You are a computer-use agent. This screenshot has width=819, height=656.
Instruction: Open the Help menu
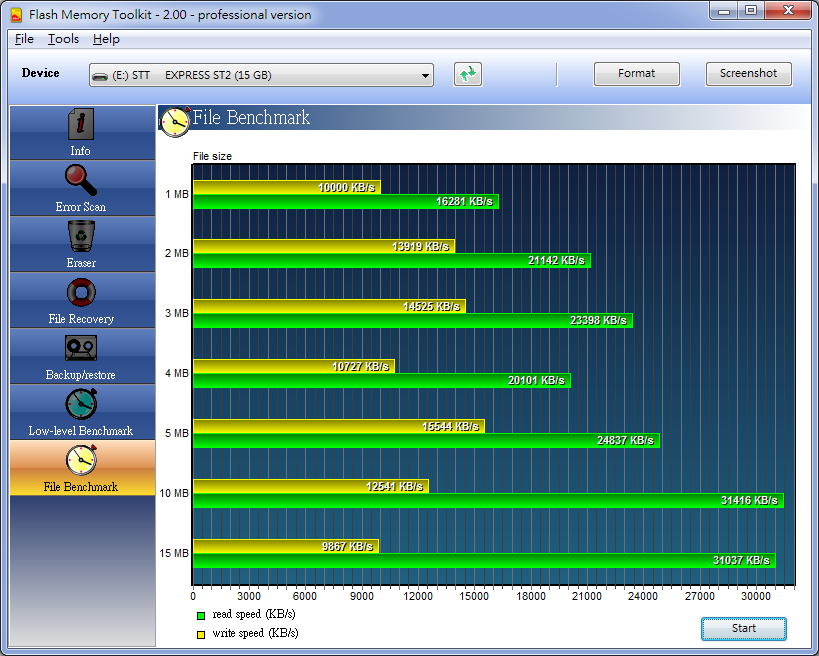click(x=106, y=39)
